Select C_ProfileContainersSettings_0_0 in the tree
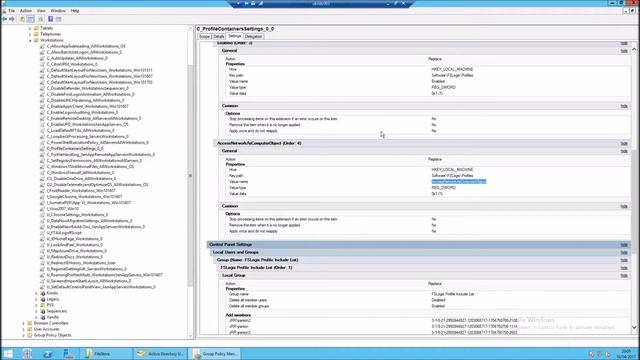The width and height of the screenshot is (640, 360). click(x=75, y=149)
